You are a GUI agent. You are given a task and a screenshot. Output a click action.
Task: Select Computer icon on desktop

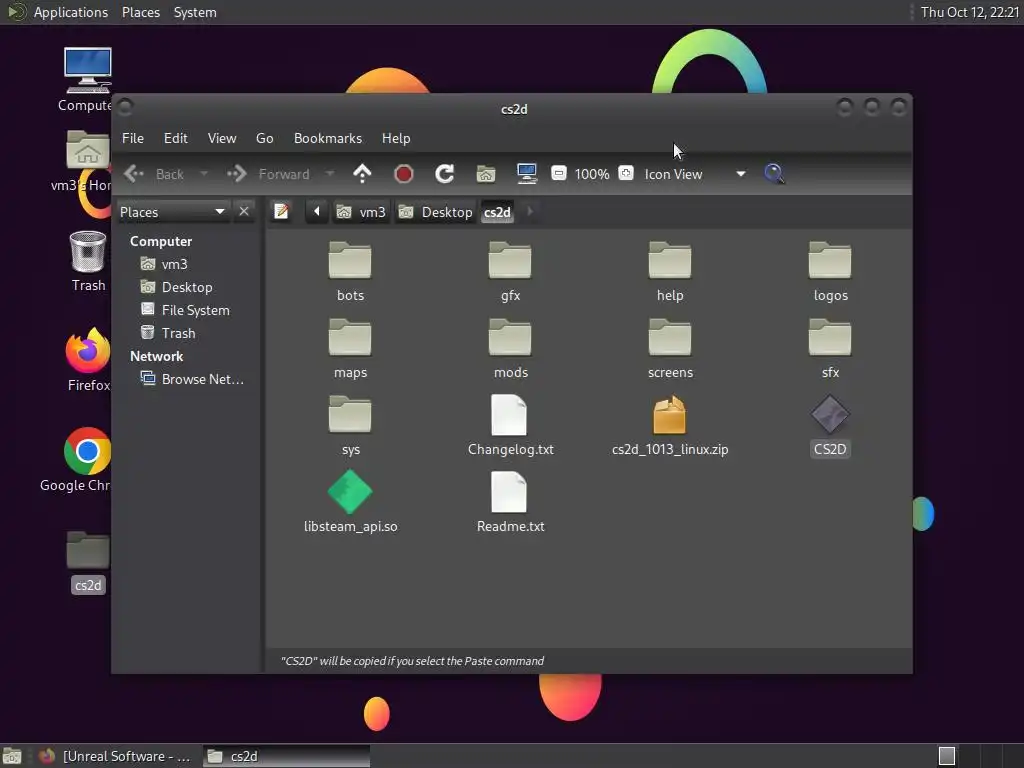pos(88,80)
